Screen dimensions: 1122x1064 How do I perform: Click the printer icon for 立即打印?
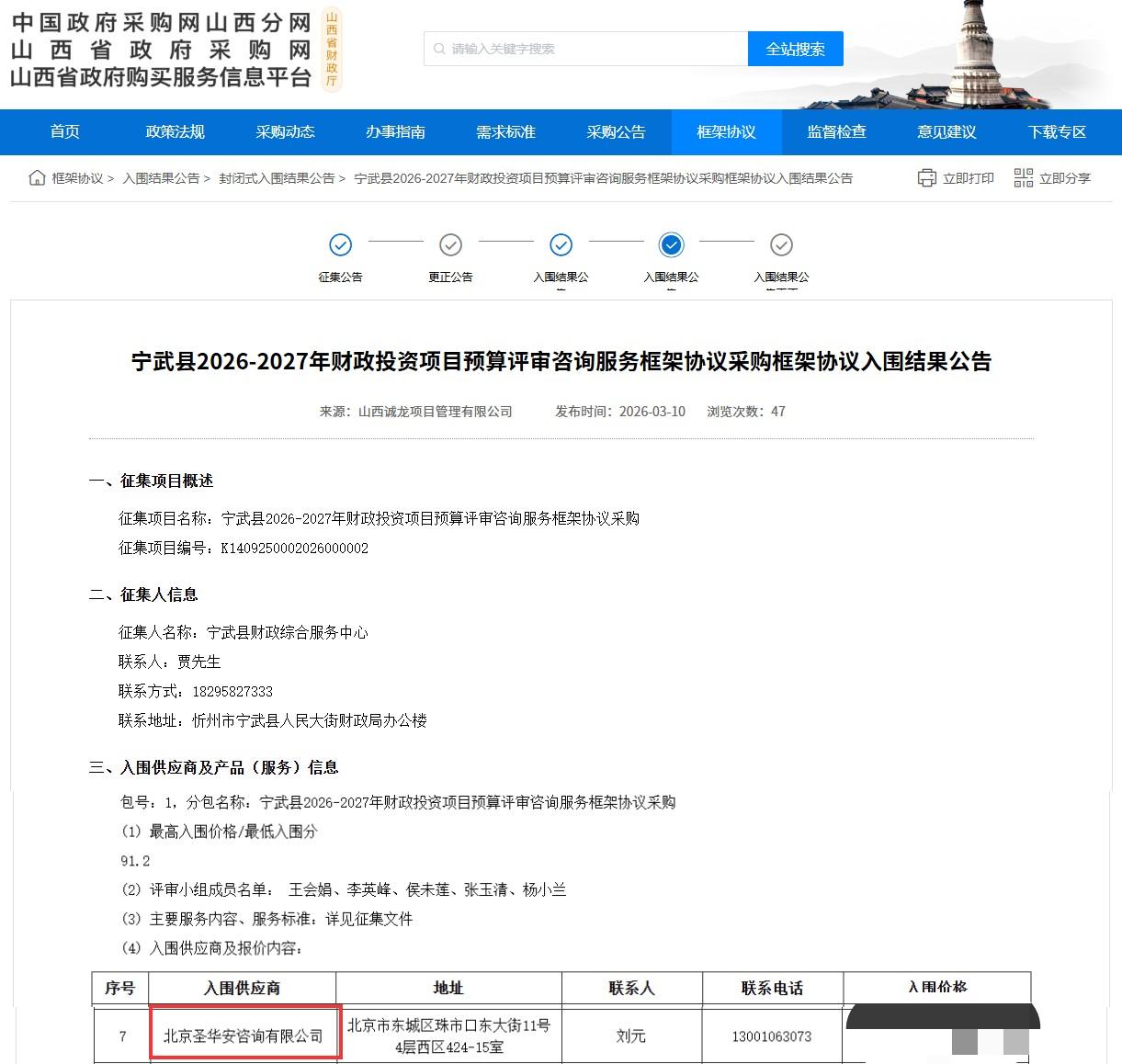point(926,178)
